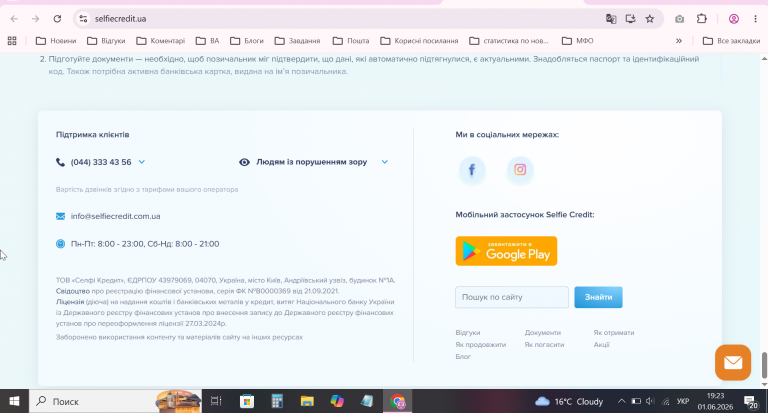Click the page vertical scrollbar thumb

pos(764,365)
